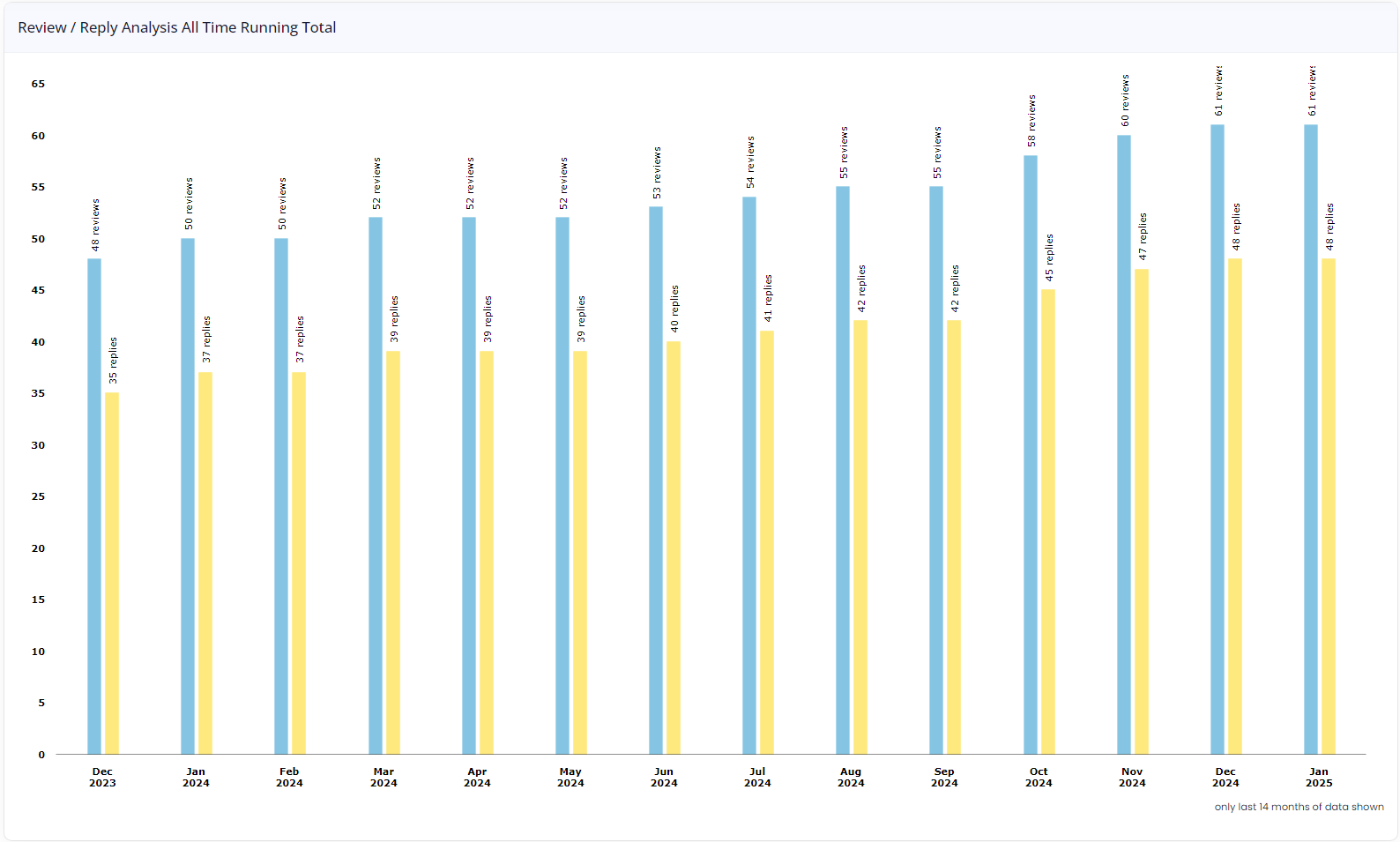Click the Dec 2024 blue reviews bar

(1218, 439)
